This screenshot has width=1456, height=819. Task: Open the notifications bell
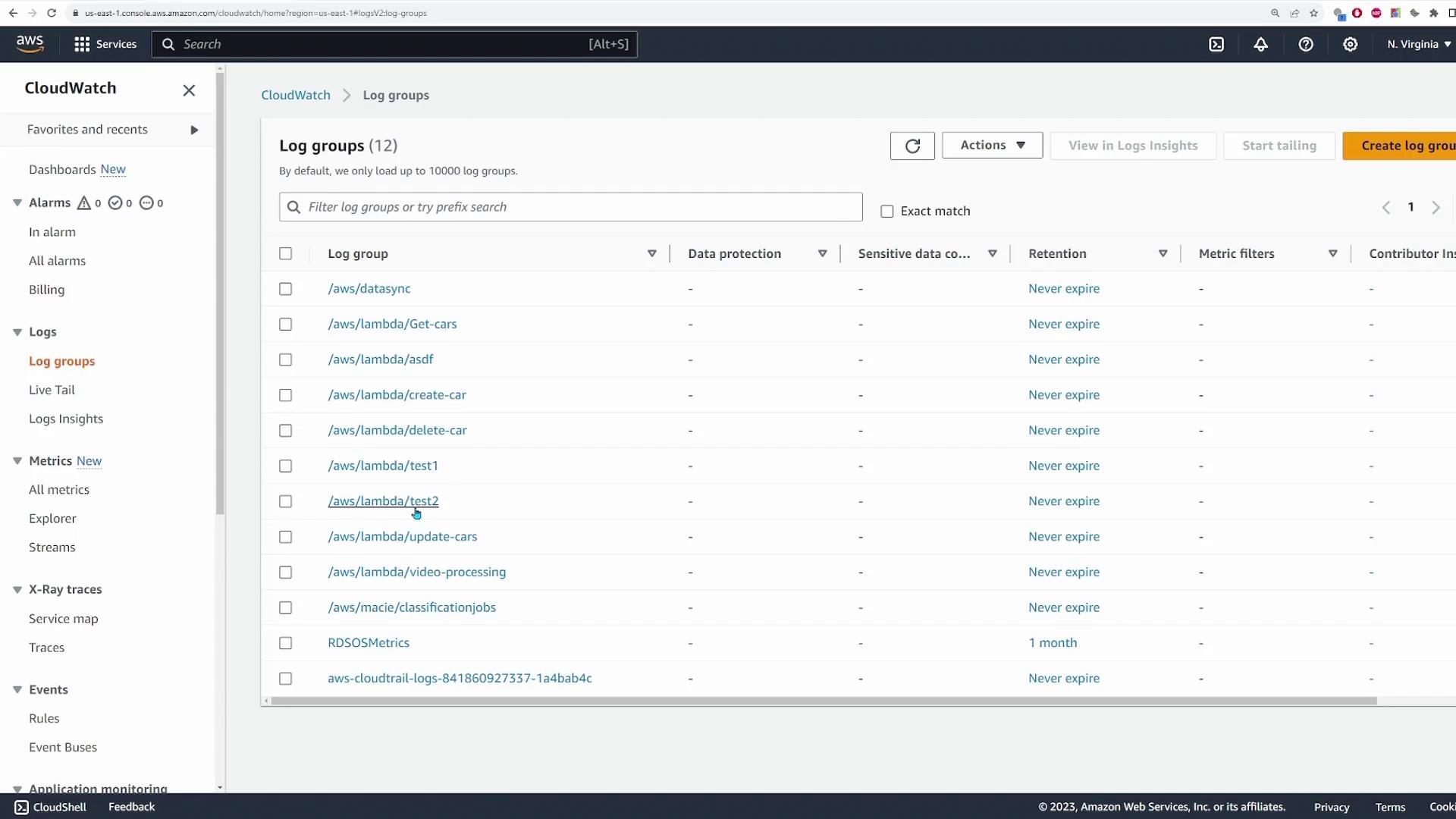[1260, 44]
